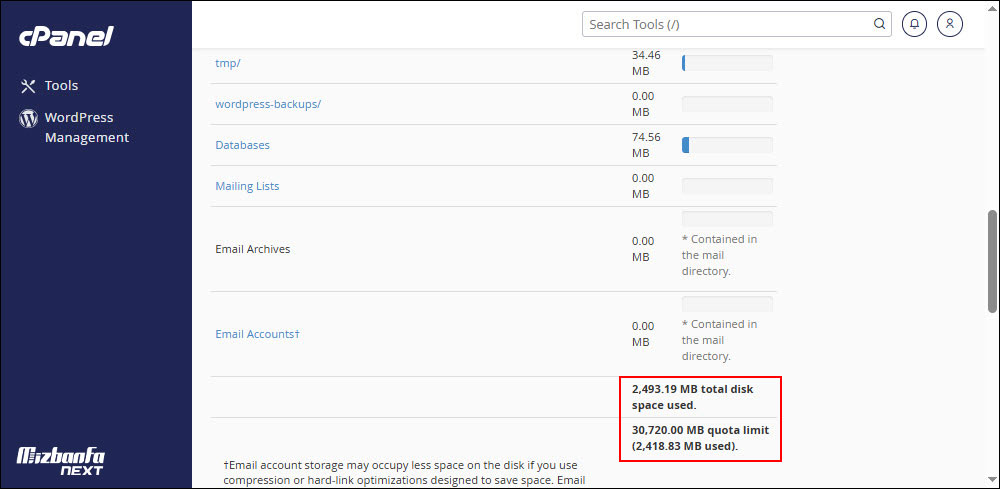The image size is (1000, 489).
Task: Open the notifications bell
Action: point(914,24)
